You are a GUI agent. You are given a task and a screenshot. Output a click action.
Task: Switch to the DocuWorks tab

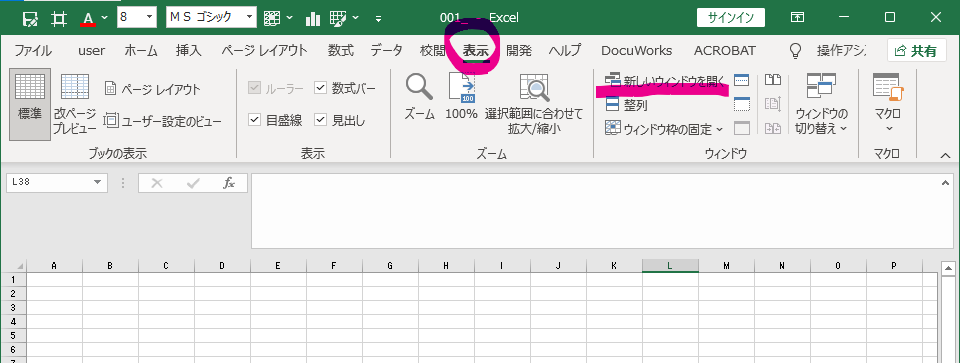coord(636,51)
